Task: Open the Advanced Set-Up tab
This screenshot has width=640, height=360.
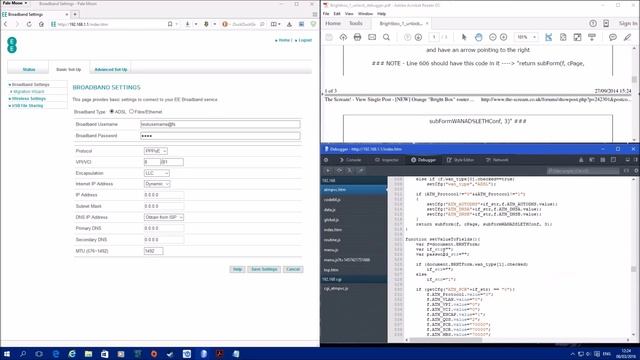Action: [x=111, y=69]
